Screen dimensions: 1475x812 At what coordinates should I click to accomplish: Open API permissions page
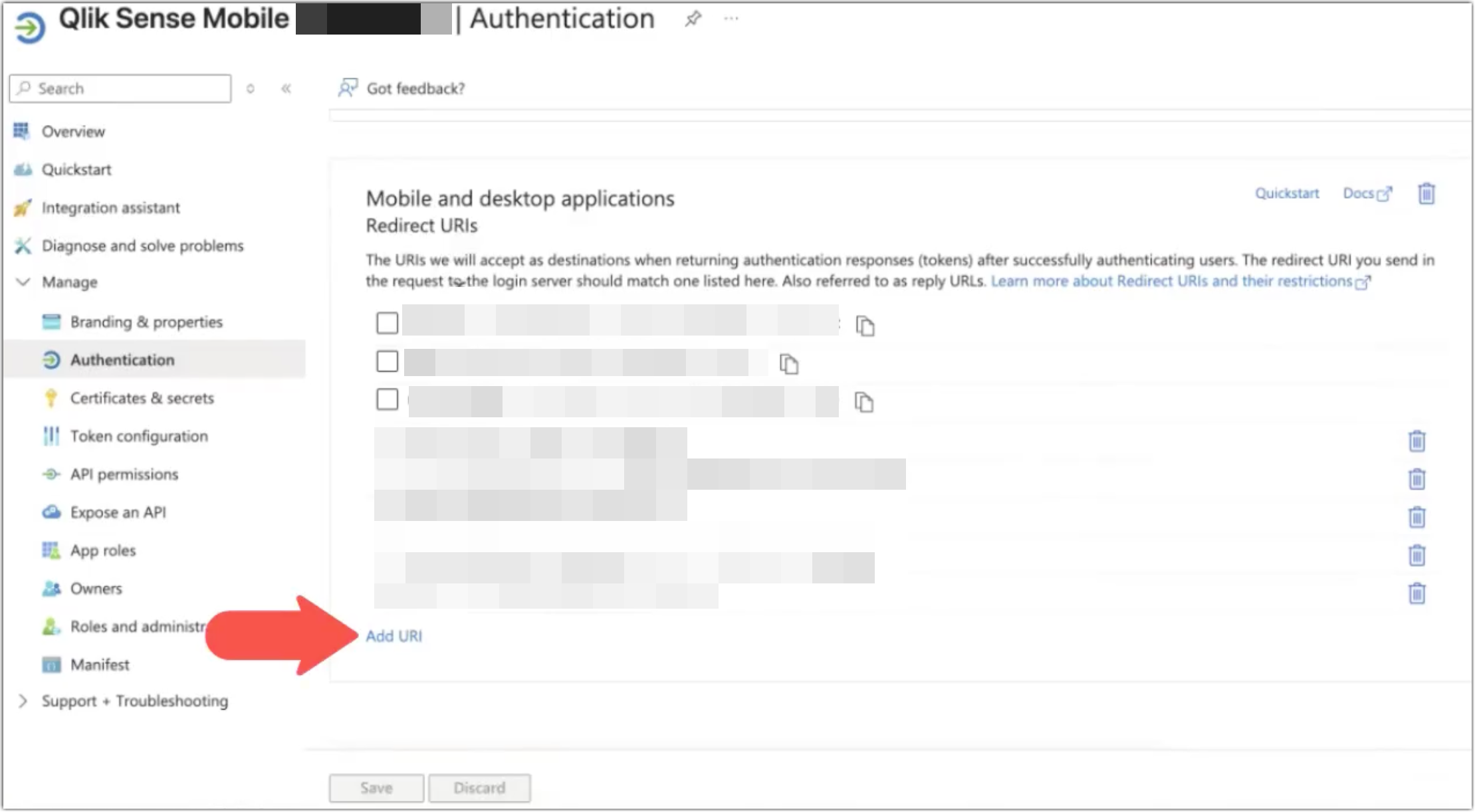(x=124, y=474)
